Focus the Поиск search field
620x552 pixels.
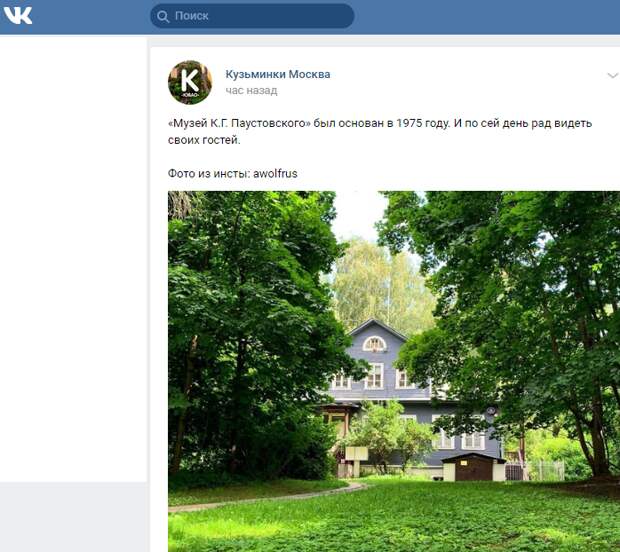(252, 16)
